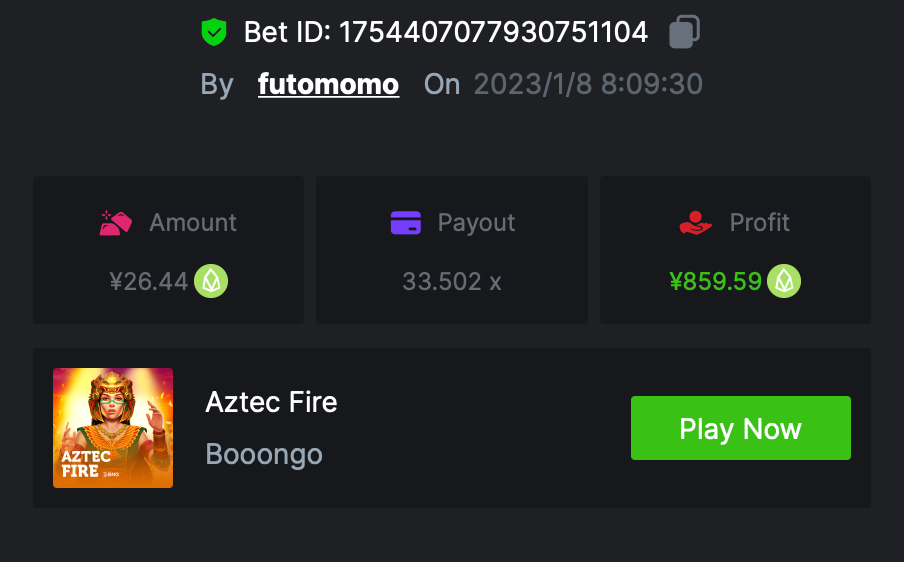The height and width of the screenshot is (562, 904).
Task: Click the Payout label text
Action: tap(476, 222)
